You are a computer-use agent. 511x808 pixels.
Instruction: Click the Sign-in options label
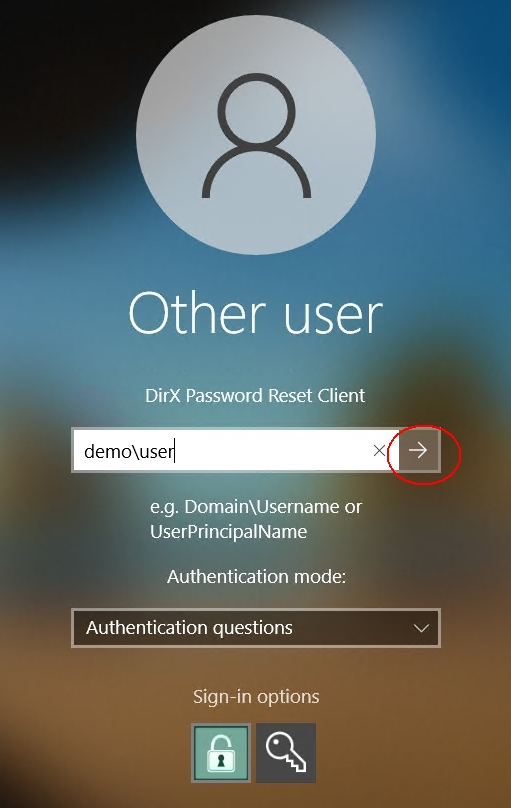click(x=256, y=697)
